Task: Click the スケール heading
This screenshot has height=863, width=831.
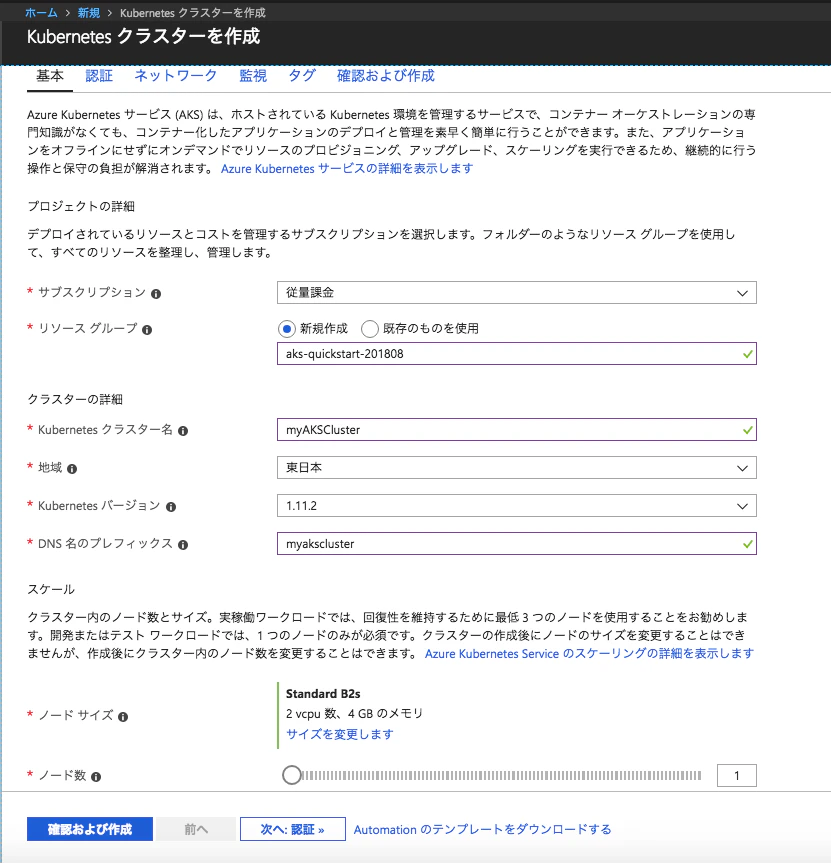Action: click(51, 589)
